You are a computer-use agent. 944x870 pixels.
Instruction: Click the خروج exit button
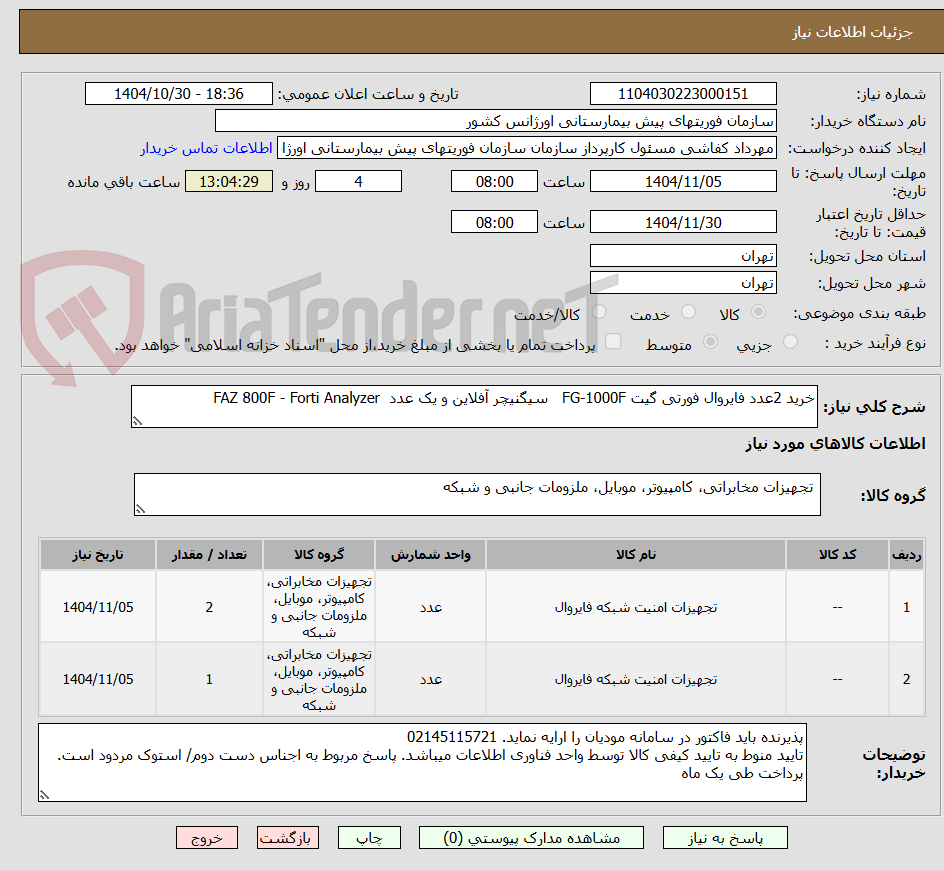[x=206, y=838]
